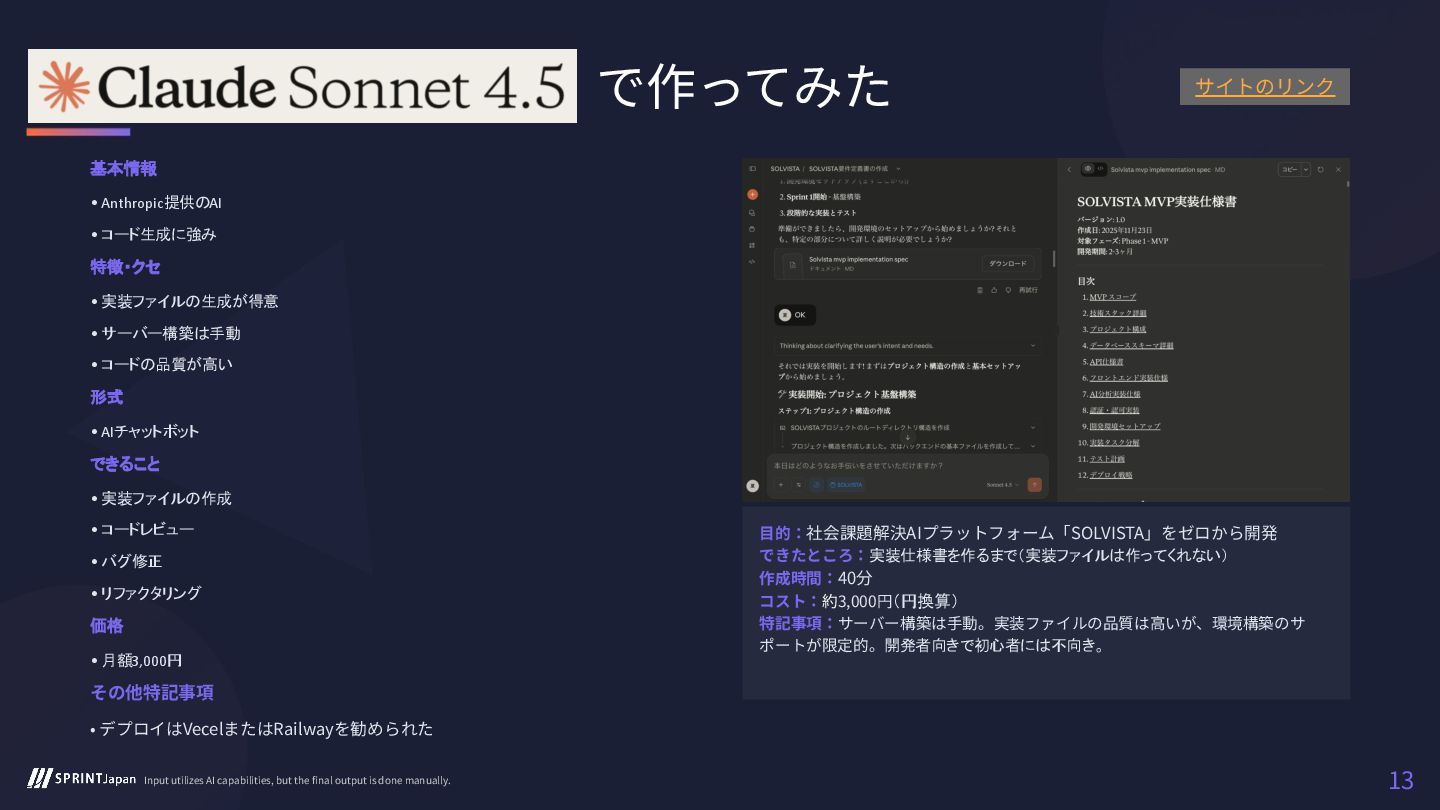Open the SOLVISTA project breadcrumb
This screenshot has width=1440, height=810.
point(785,169)
